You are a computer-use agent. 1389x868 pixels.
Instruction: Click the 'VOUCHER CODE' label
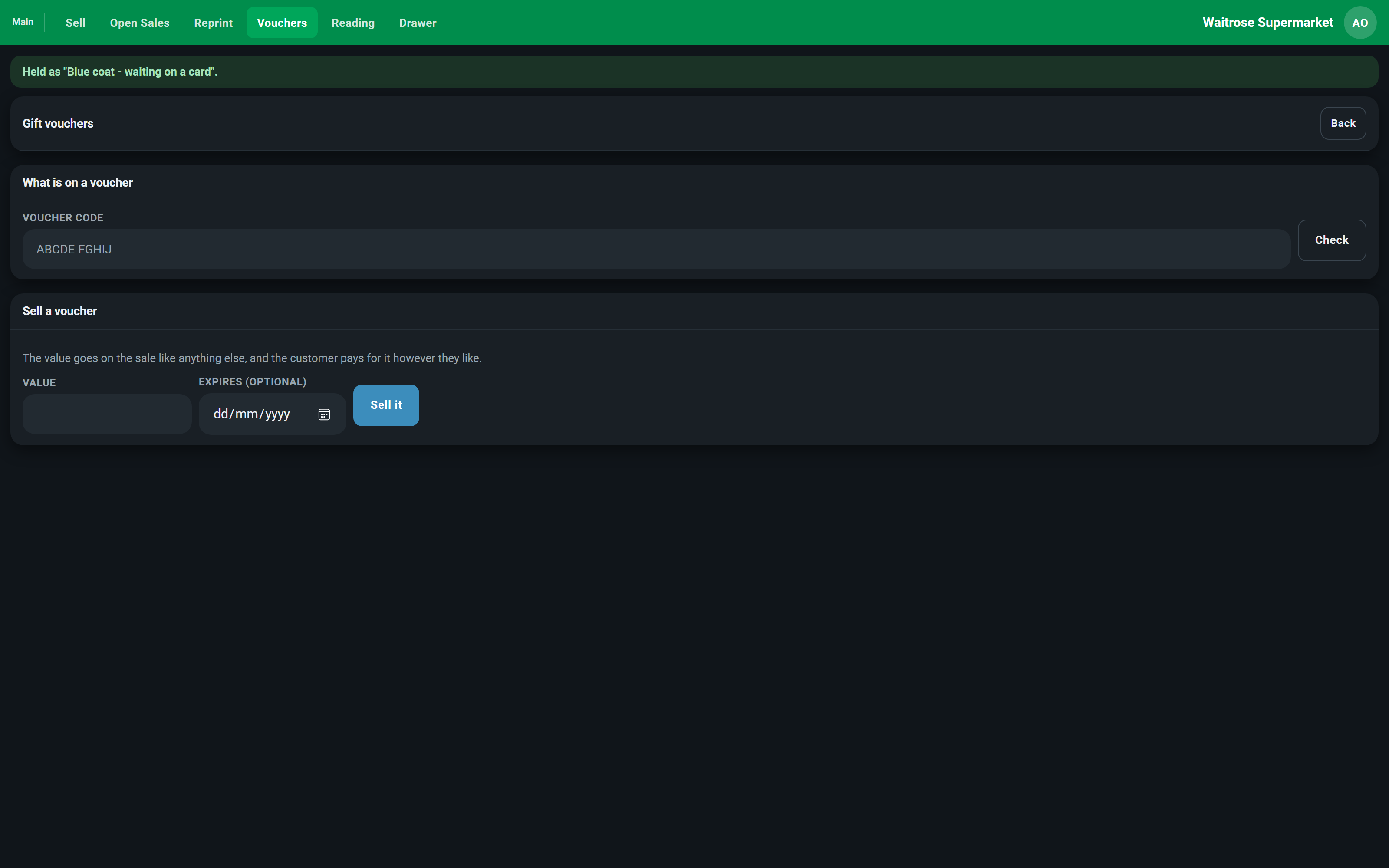tap(63, 218)
